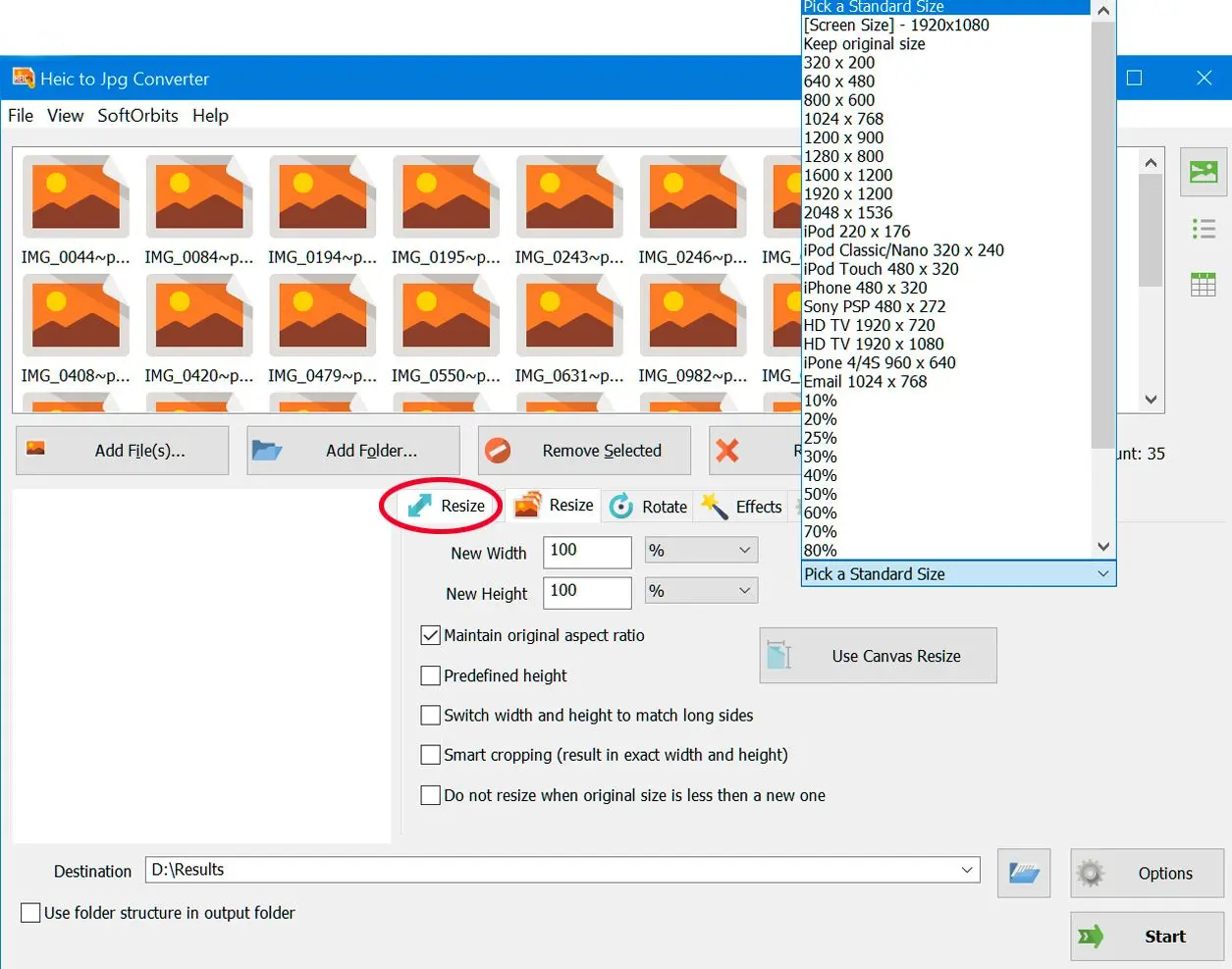Open the Effects tab
The height and width of the screenshot is (969, 1232).
(x=742, y=507)
